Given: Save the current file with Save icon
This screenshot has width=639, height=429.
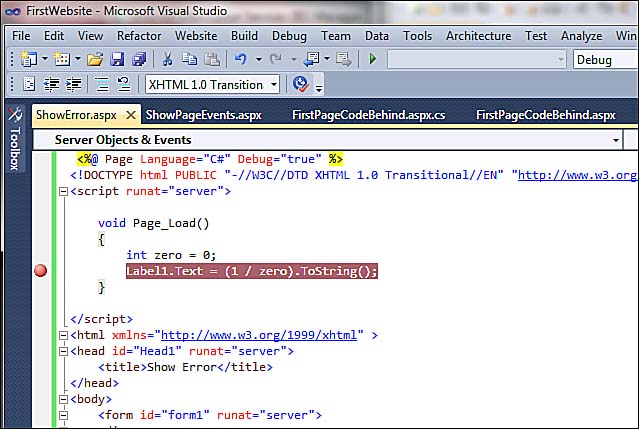Looking at the screenshot, I should [x=117, y=59].
